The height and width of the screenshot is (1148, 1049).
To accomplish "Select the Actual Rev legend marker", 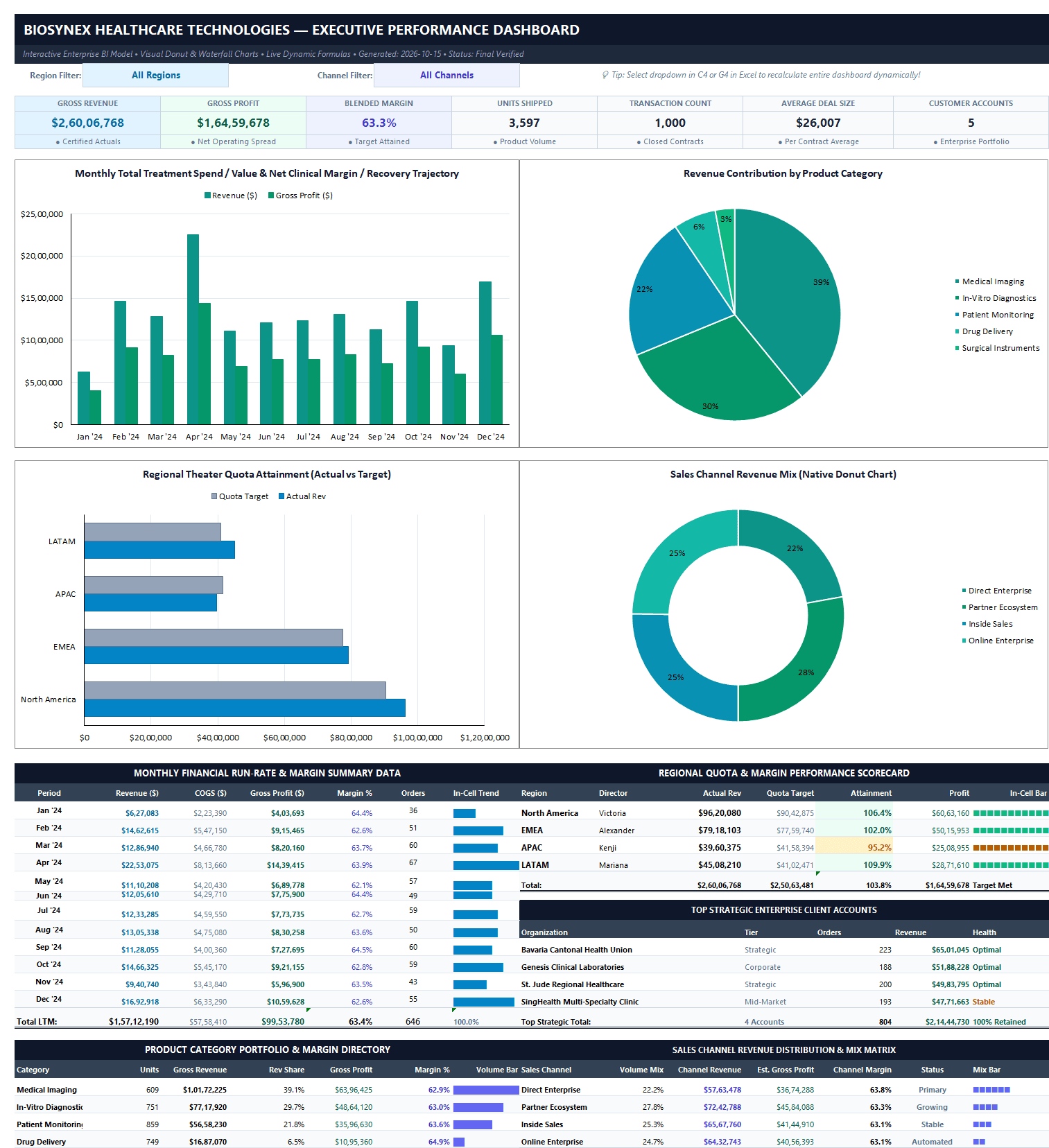I will [281, 496].
